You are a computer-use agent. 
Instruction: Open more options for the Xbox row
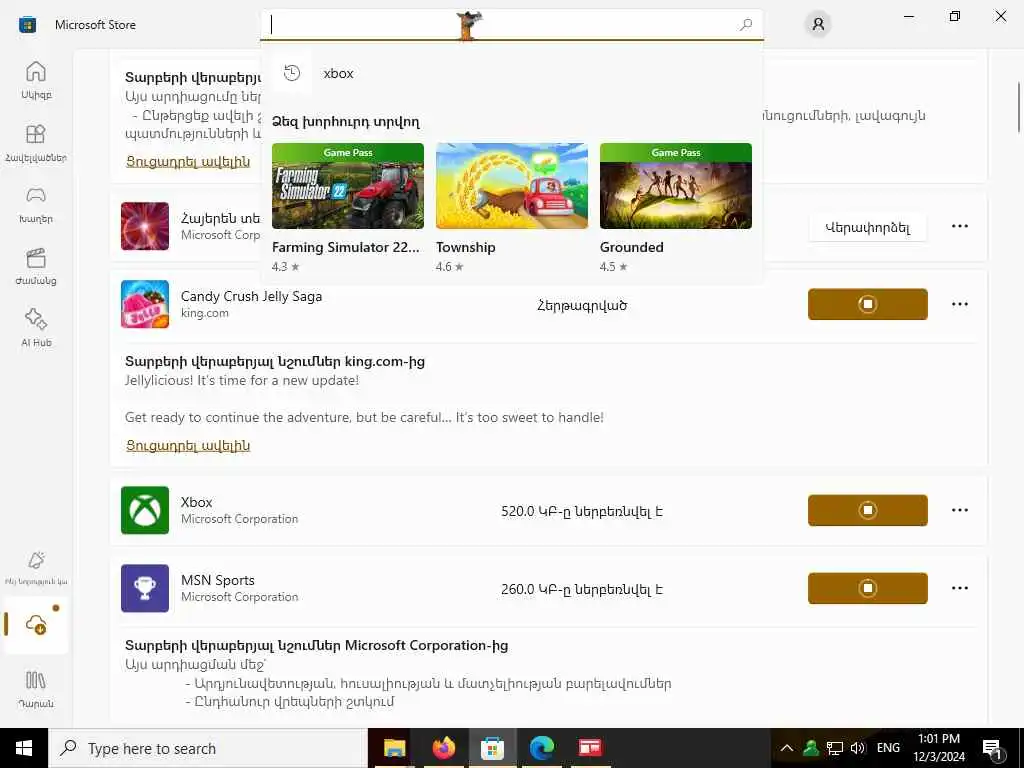click(959, 510)
